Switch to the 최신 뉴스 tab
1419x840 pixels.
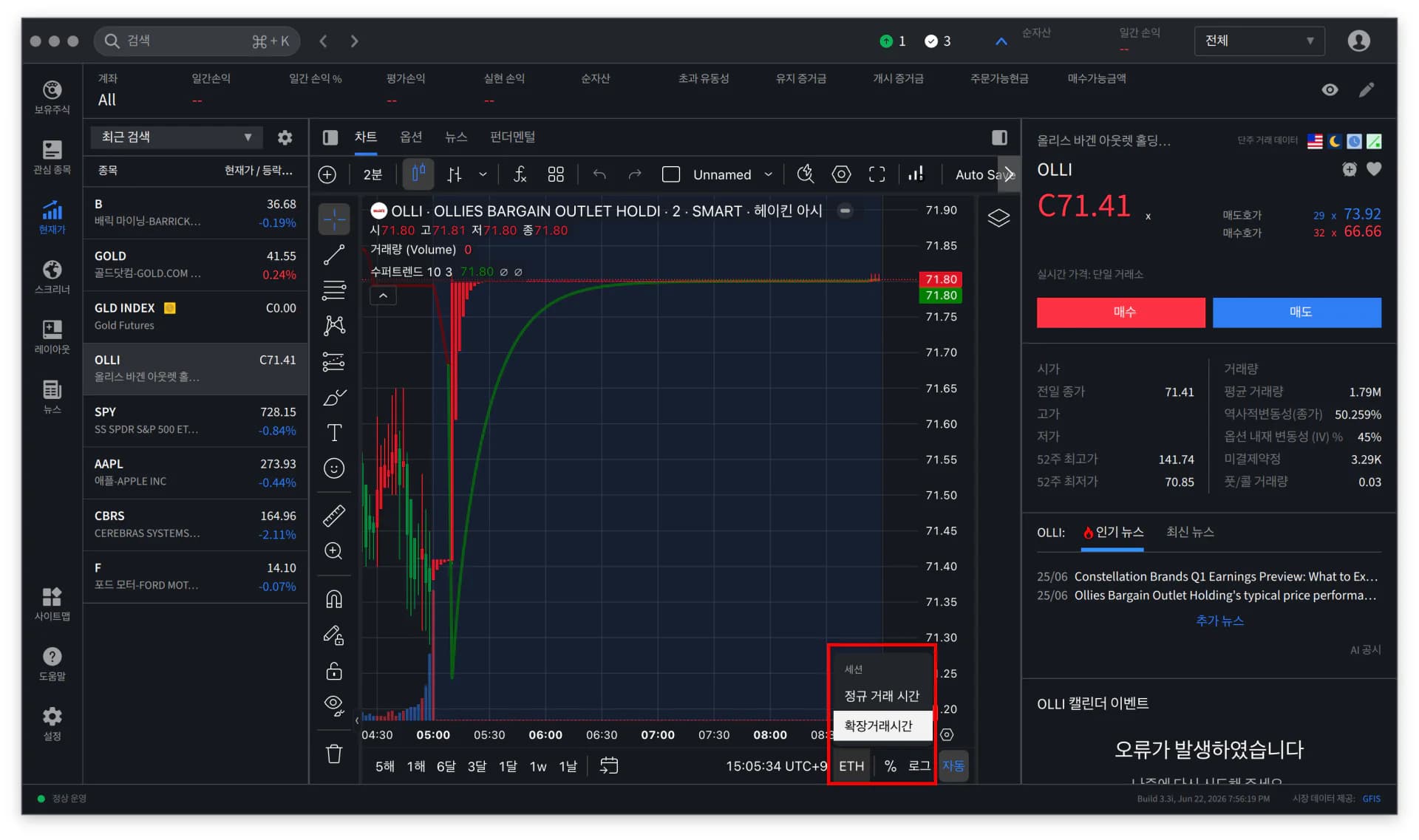tap(1190, 532)
